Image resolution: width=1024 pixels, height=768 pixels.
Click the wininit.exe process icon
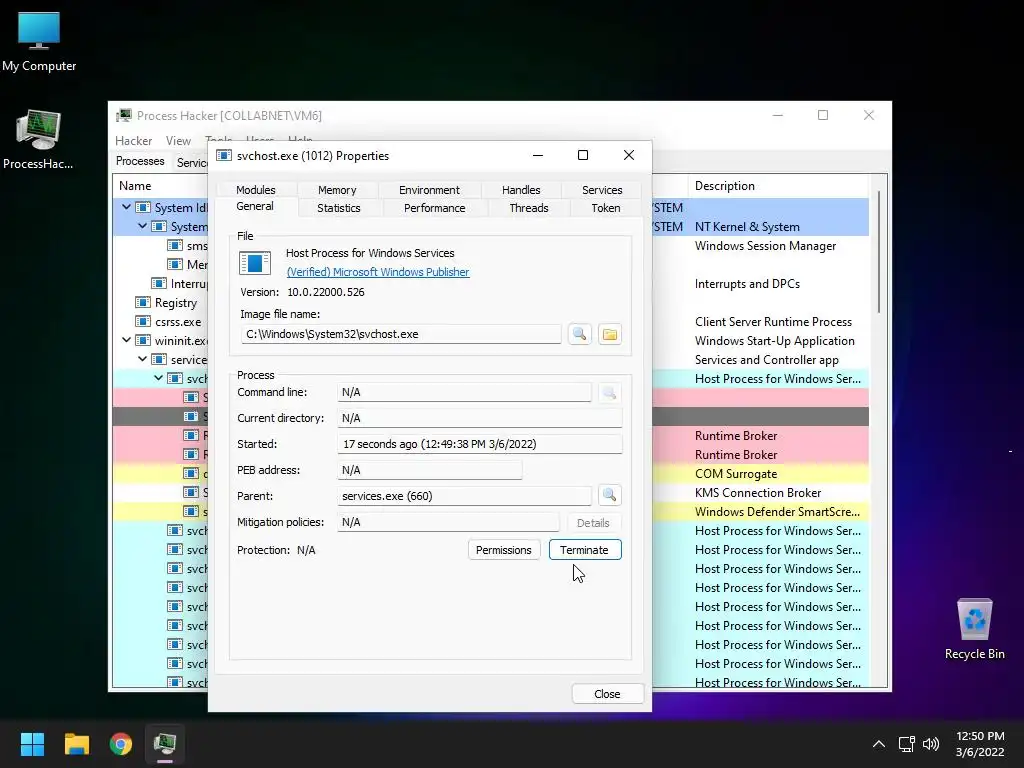[x=142, y=340]
